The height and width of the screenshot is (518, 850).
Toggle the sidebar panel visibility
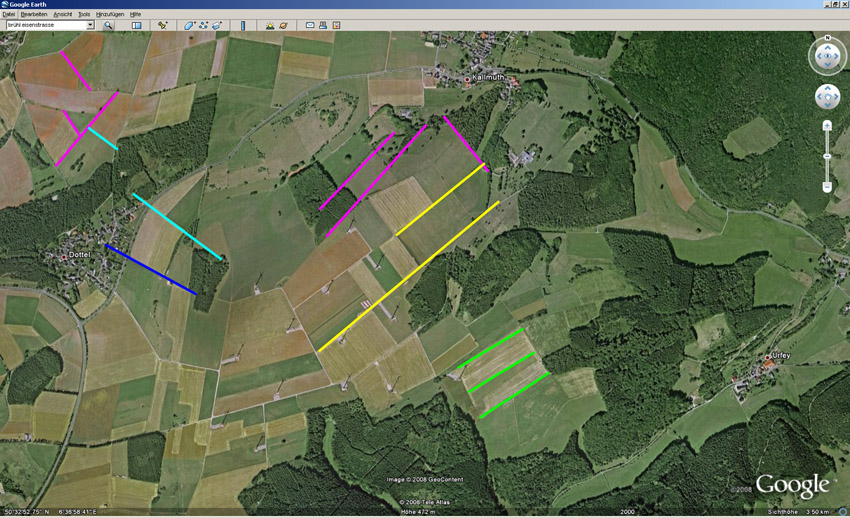[x=137, y=25]
